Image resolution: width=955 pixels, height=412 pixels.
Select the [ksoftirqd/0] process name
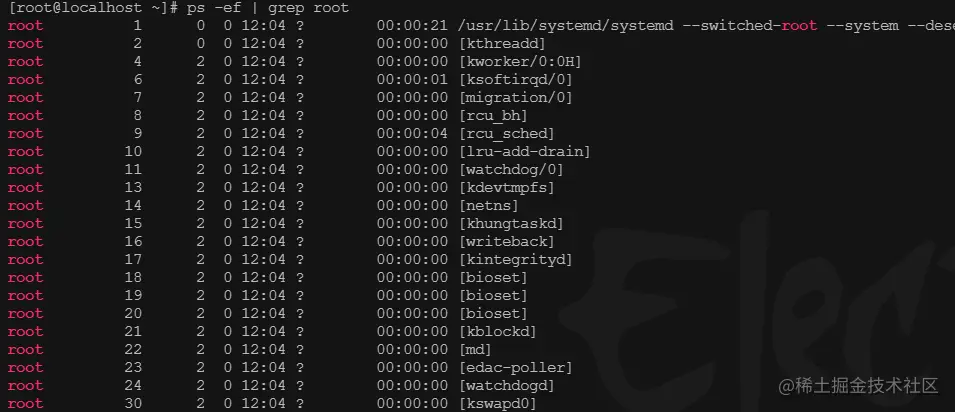[516, 80]
